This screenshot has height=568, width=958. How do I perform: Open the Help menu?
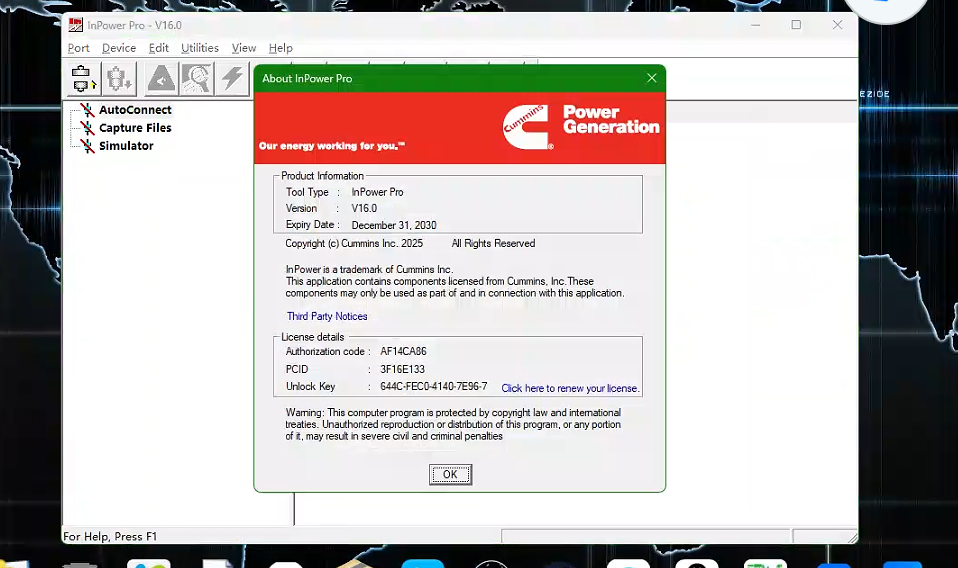pyautogui.click(x=281, y=48)
